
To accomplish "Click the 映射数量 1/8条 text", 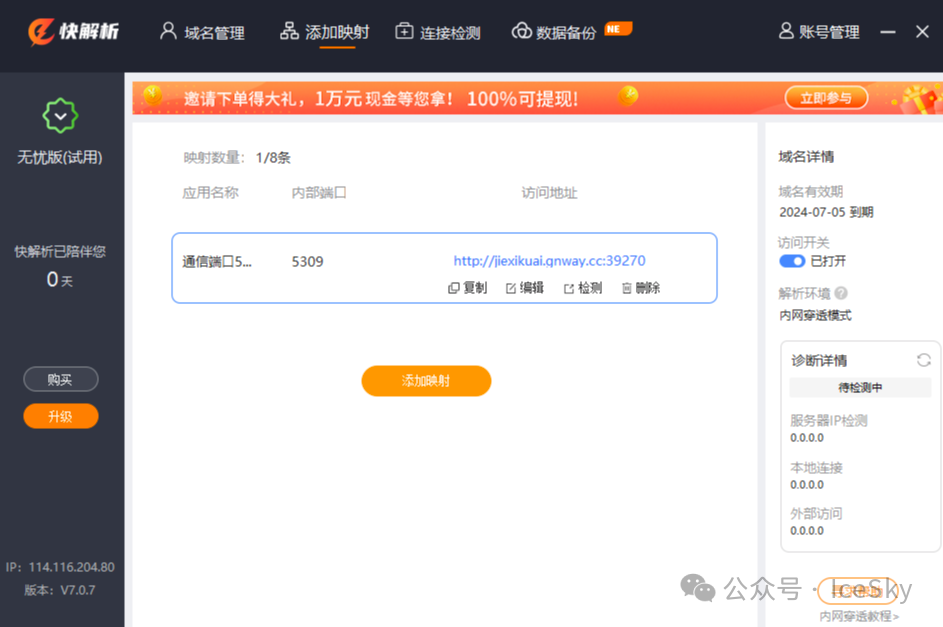I will (237, 158).
